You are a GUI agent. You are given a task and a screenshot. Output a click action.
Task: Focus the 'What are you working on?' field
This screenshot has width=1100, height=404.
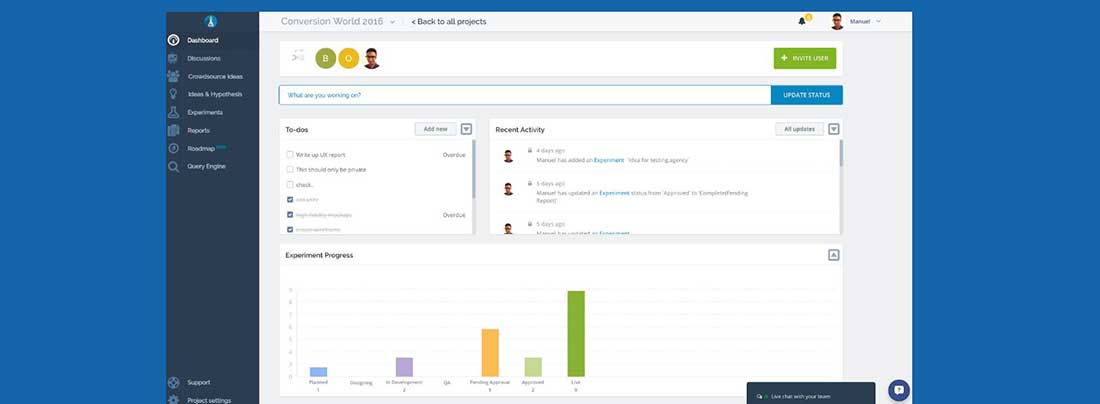[x=524, y=95]
